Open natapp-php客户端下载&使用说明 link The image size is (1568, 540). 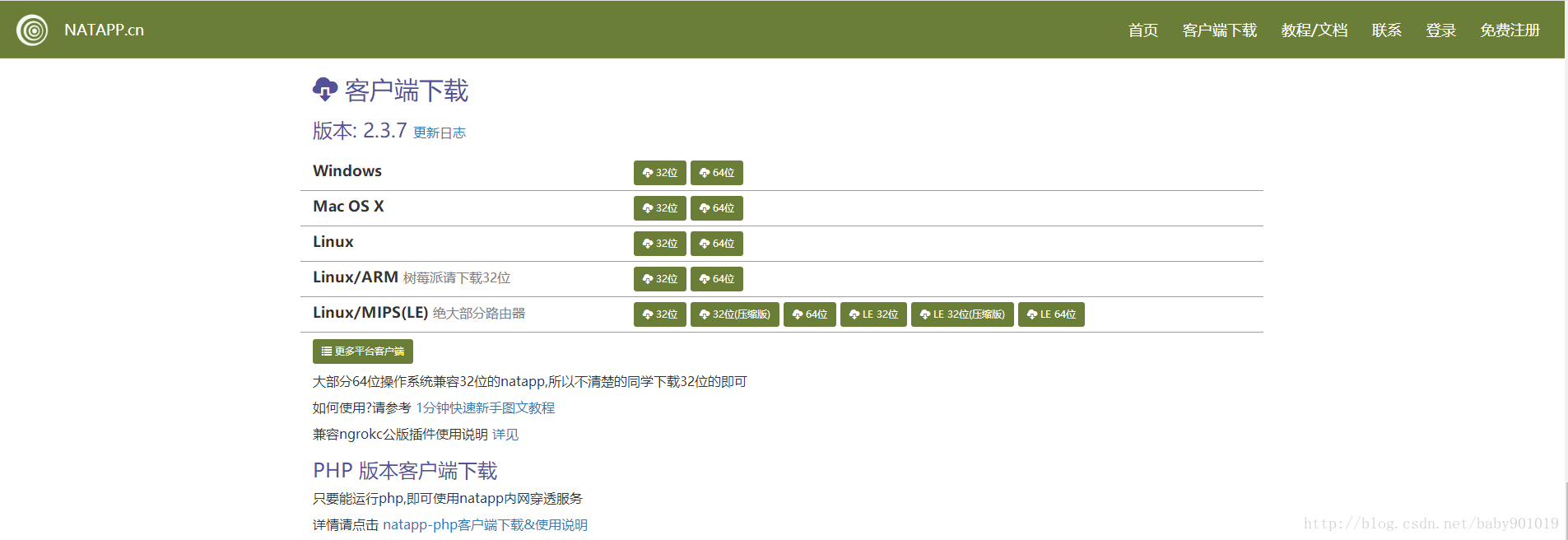coord(485,524)
